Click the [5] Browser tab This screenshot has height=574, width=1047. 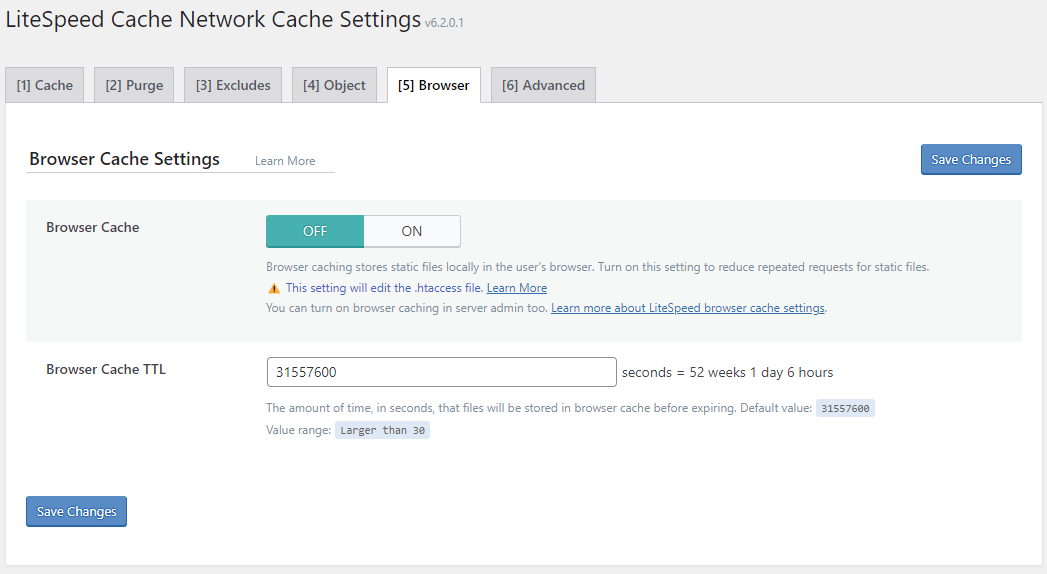coord(434,85)
